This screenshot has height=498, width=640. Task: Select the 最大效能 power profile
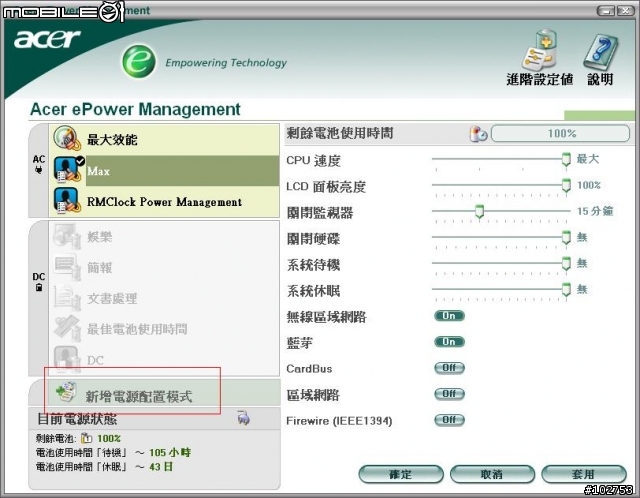(x=164, y=139)
